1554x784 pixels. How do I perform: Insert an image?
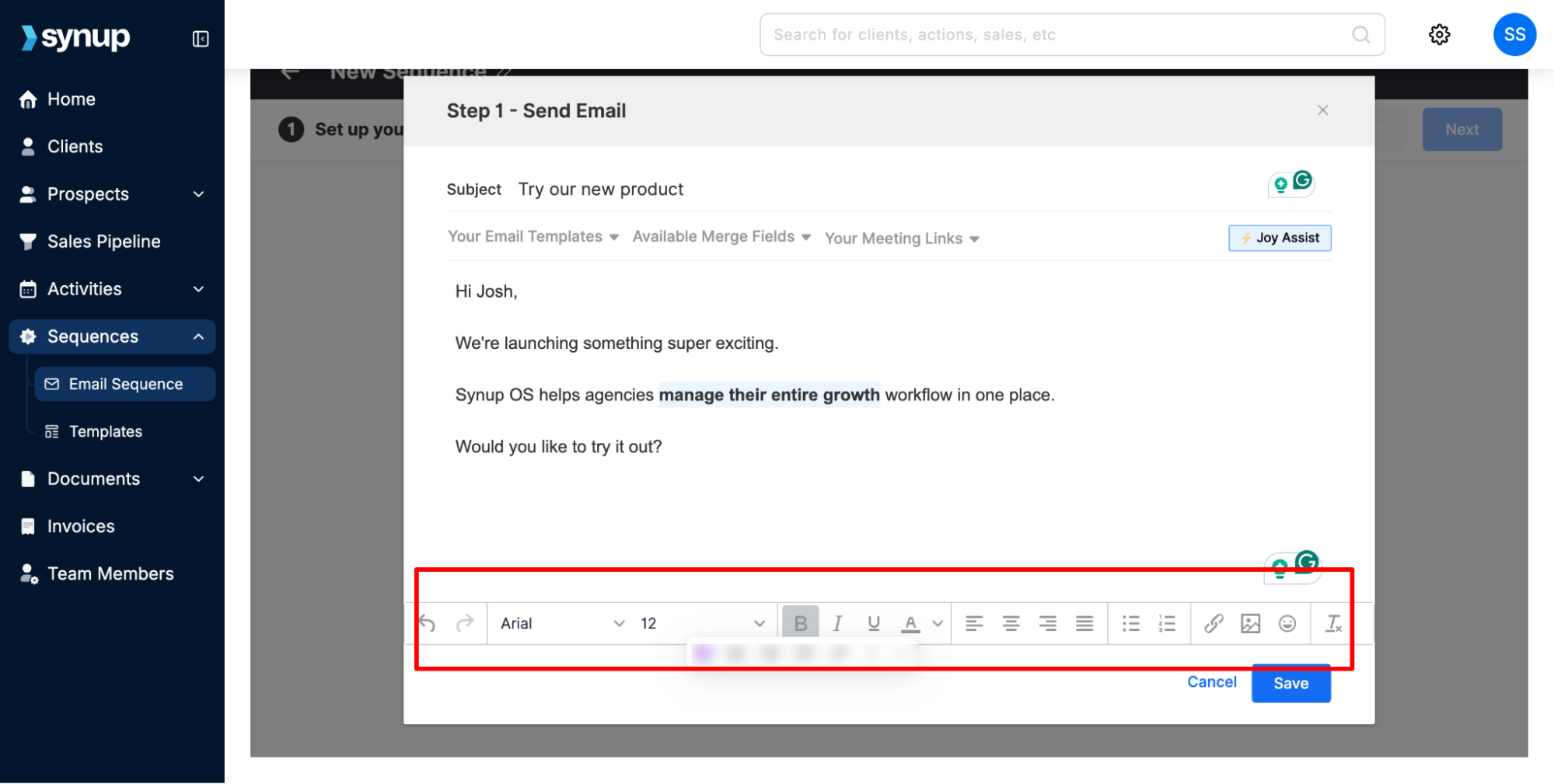point(1250,623)
